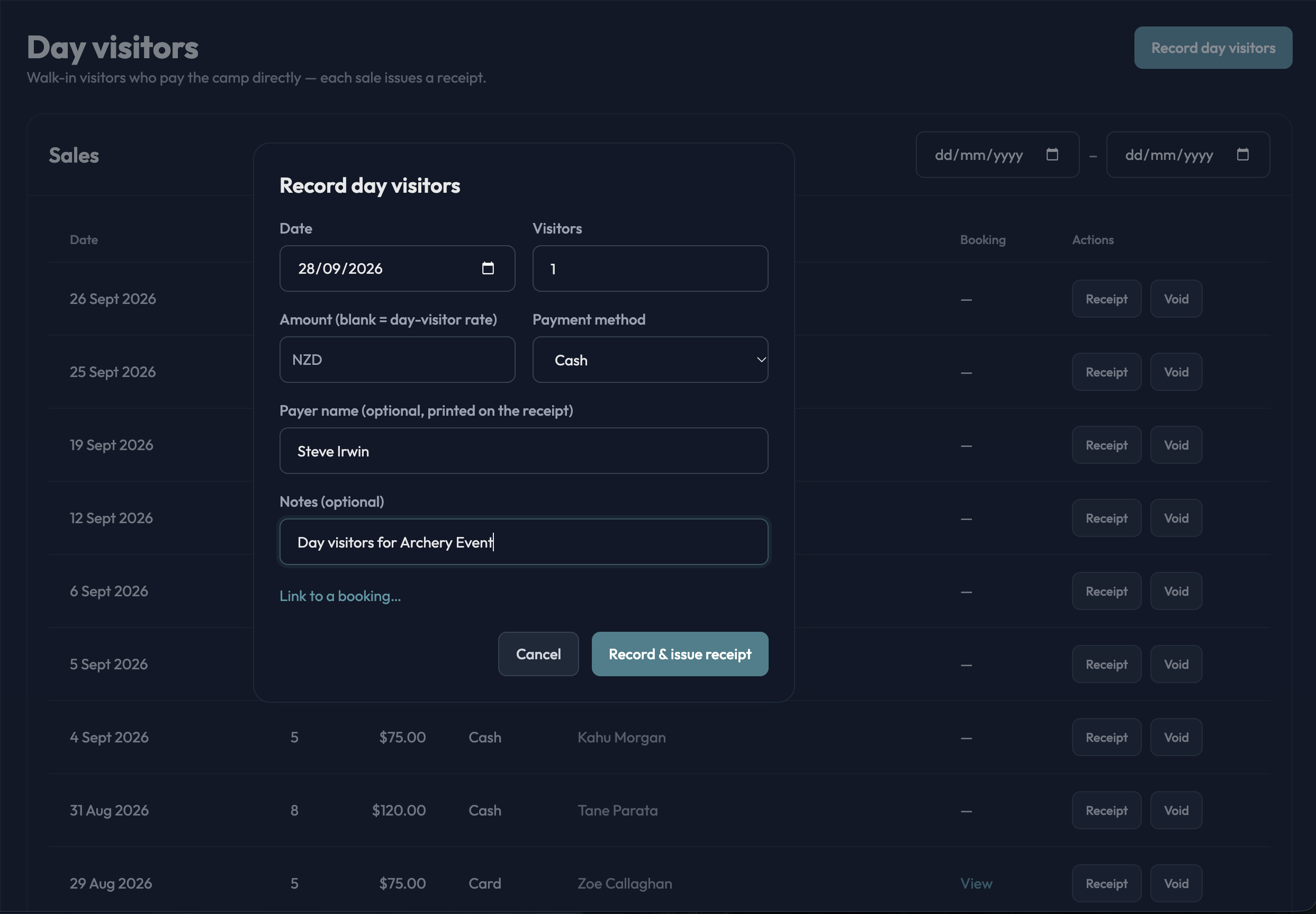The image size is (1316, 914).
Task: Open Receipt for Kahu Morgan's sale
Action: tap(1106, 737)
